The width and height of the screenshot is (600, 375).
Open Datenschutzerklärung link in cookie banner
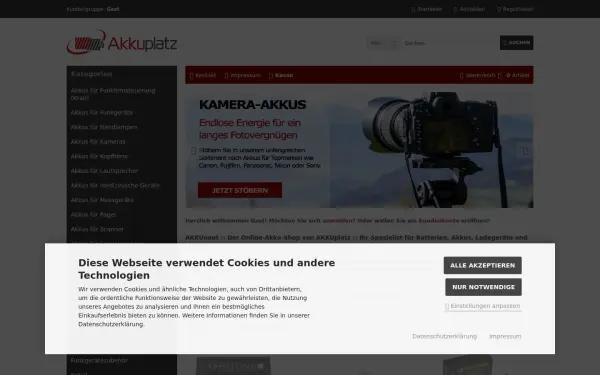(444, 336)
